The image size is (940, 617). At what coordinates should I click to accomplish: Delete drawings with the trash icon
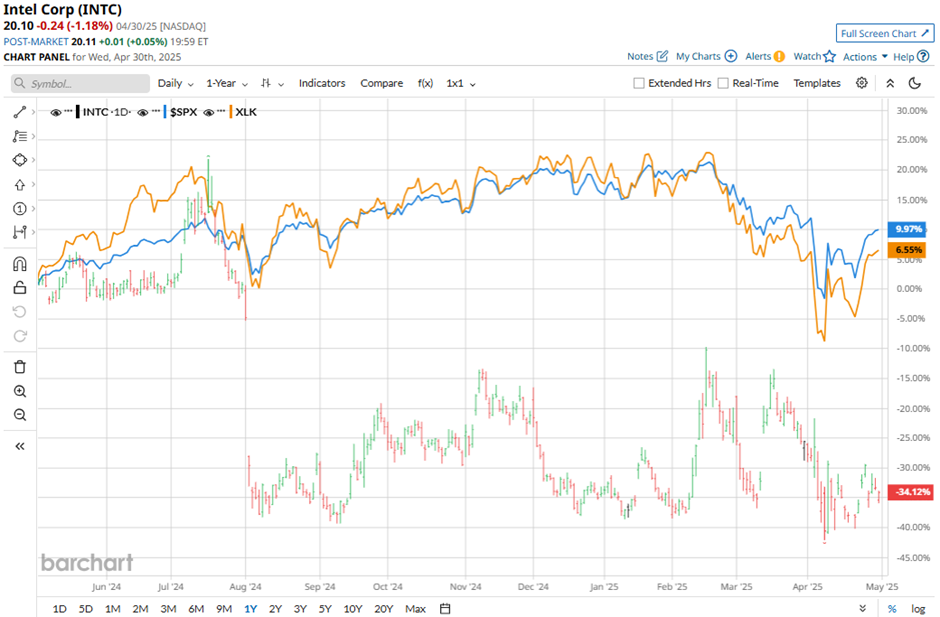point(20,367)
